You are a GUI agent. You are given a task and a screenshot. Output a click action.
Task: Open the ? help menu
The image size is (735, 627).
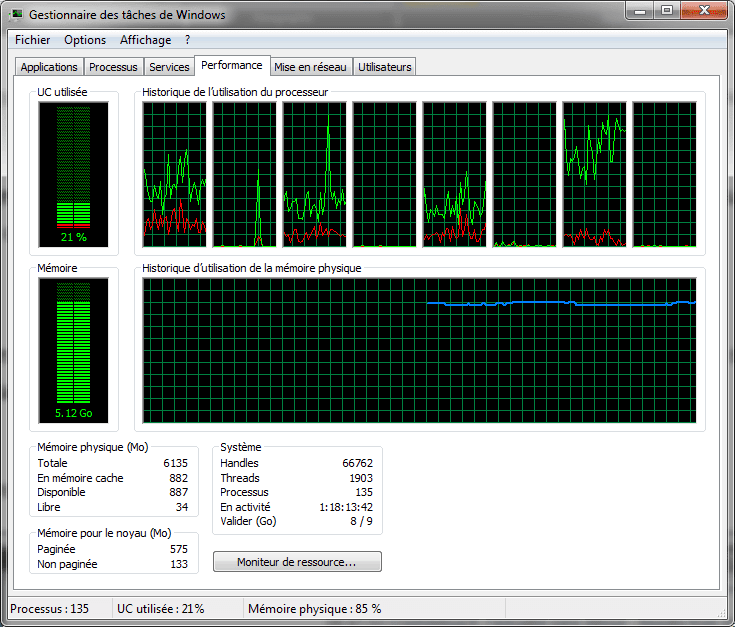click(188, 40)
